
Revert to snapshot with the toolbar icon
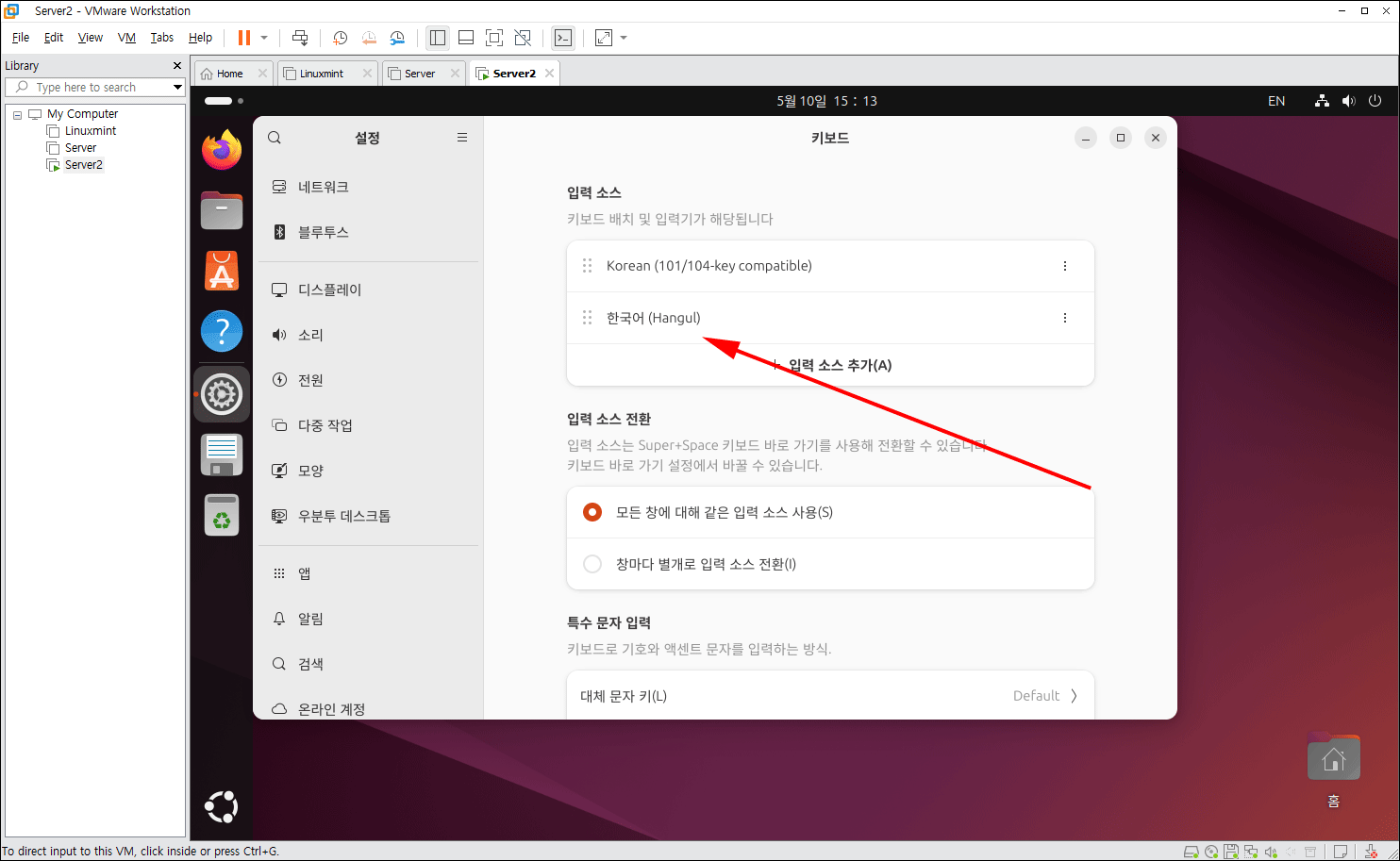pos(369,38)
